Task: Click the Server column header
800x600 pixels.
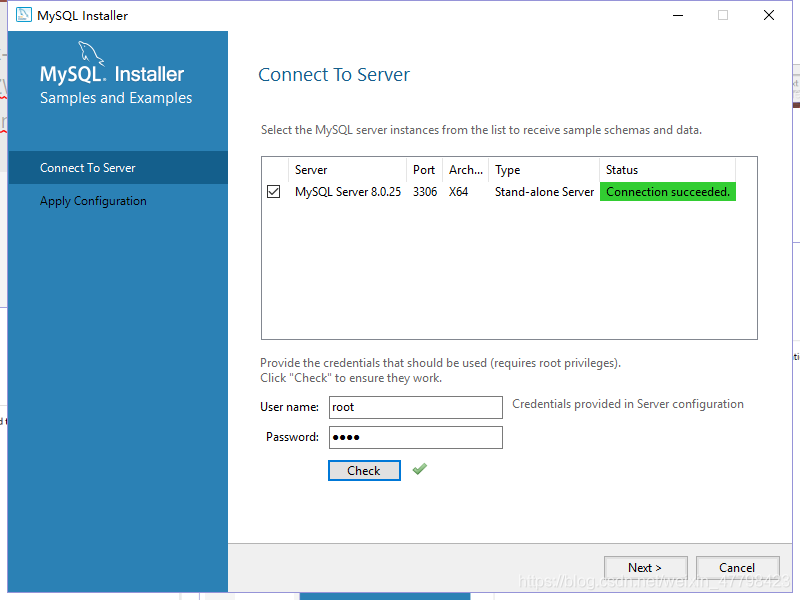Action: coord(347,170)
